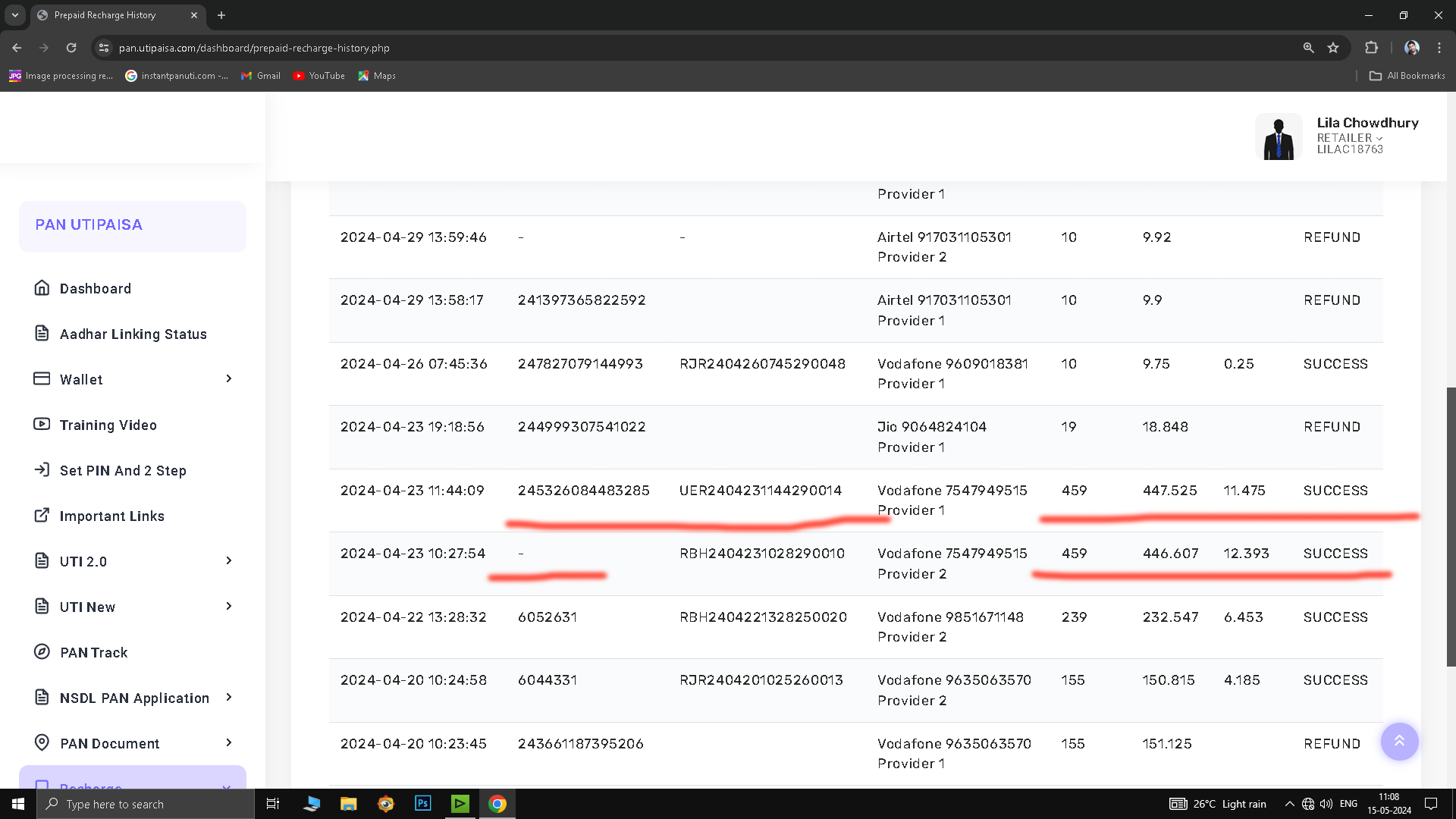Click the PAN Document location pin icon
Screen dimensions: 1456x819
[42, 742]
